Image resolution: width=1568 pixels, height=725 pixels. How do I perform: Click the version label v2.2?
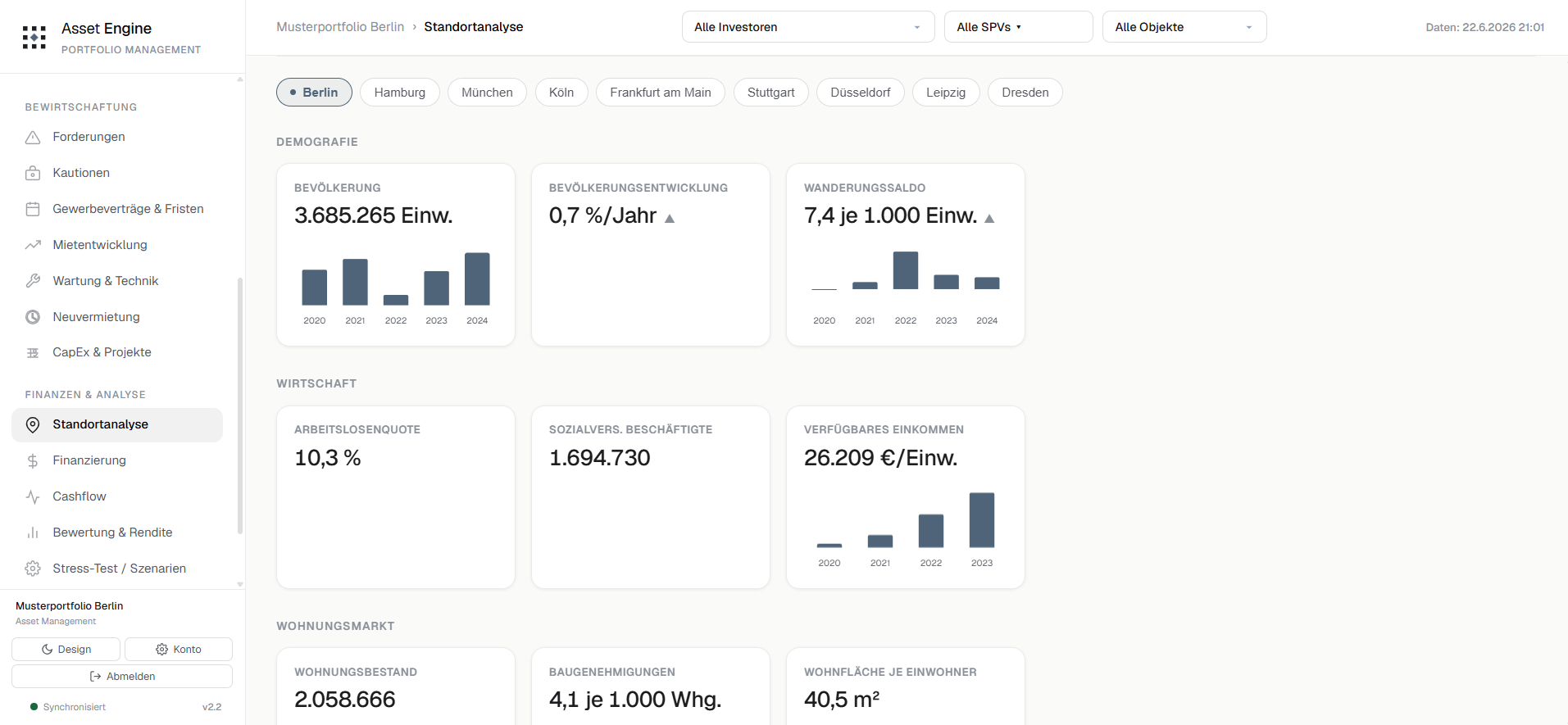click(x=212, y=707)
